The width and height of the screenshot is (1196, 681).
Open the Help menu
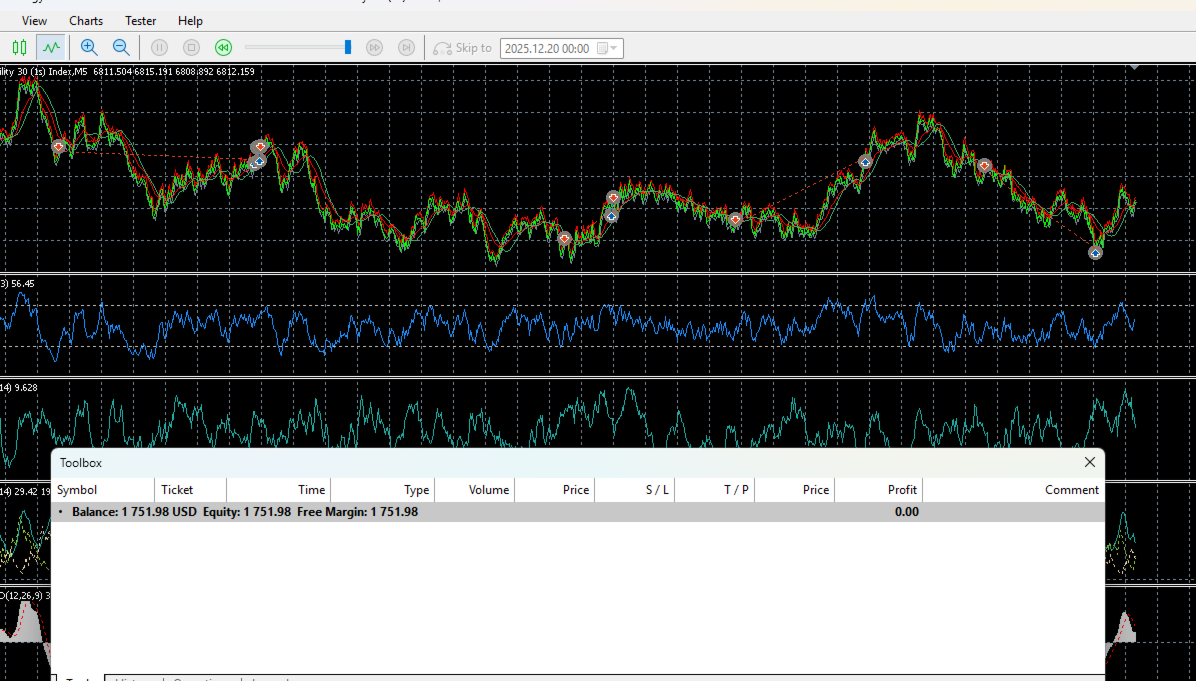click(190, 21)
